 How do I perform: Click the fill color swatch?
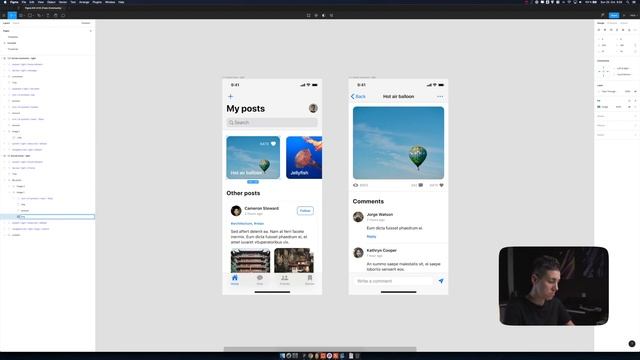coord(599,107)
